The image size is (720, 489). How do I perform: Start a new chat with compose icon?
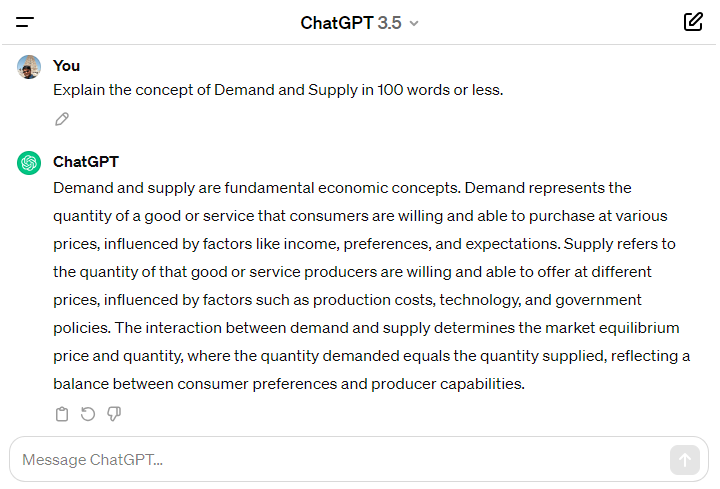(693, 22)
